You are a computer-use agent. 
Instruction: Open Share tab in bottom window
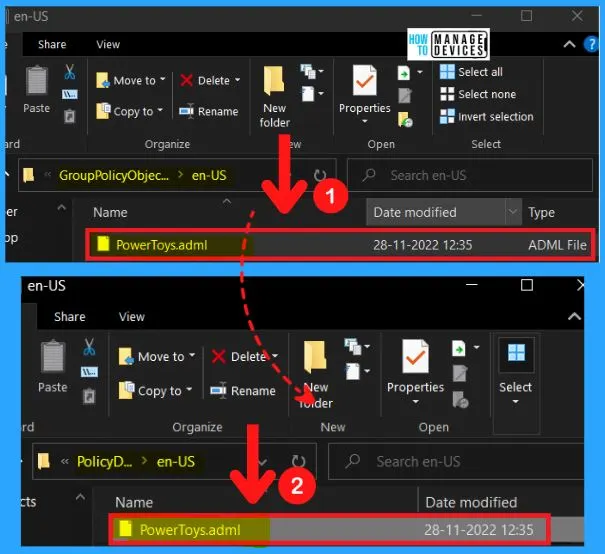click(70, 317)
